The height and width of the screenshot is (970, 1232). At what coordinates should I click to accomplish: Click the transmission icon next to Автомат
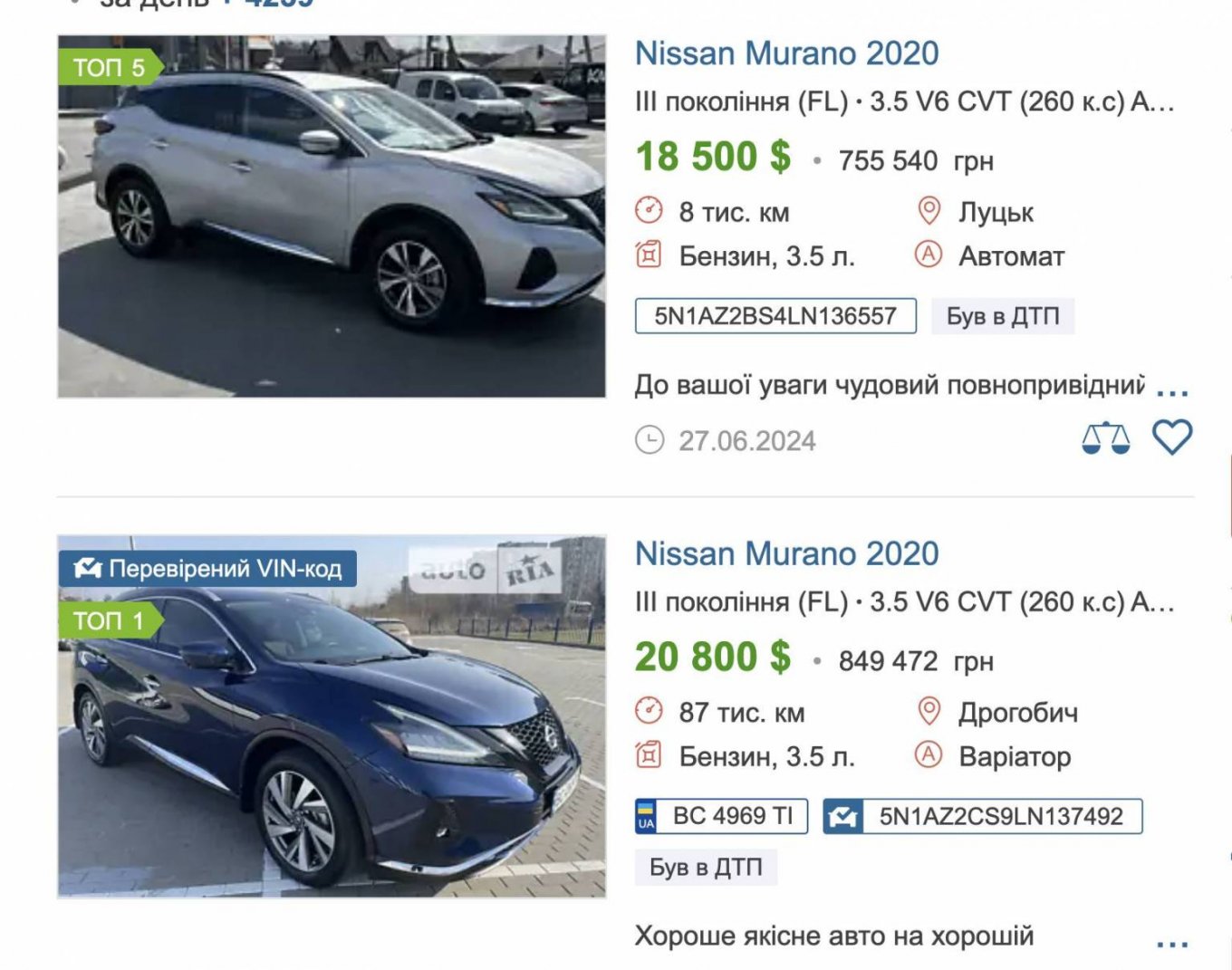(x=928, y=255)
